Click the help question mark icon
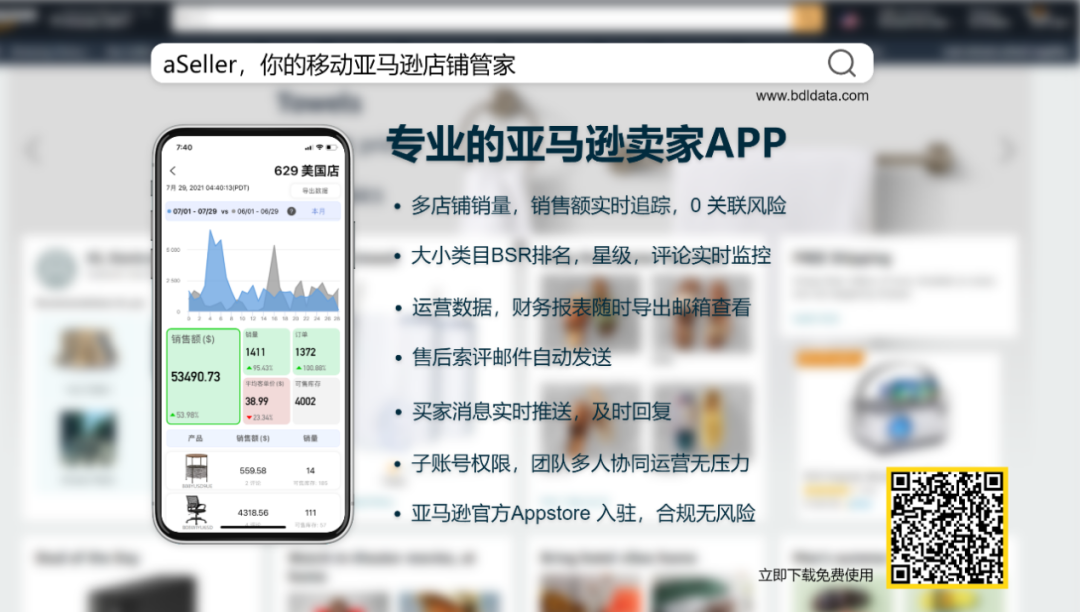This screenshot has height=612, width=1080. coord(291,211)
